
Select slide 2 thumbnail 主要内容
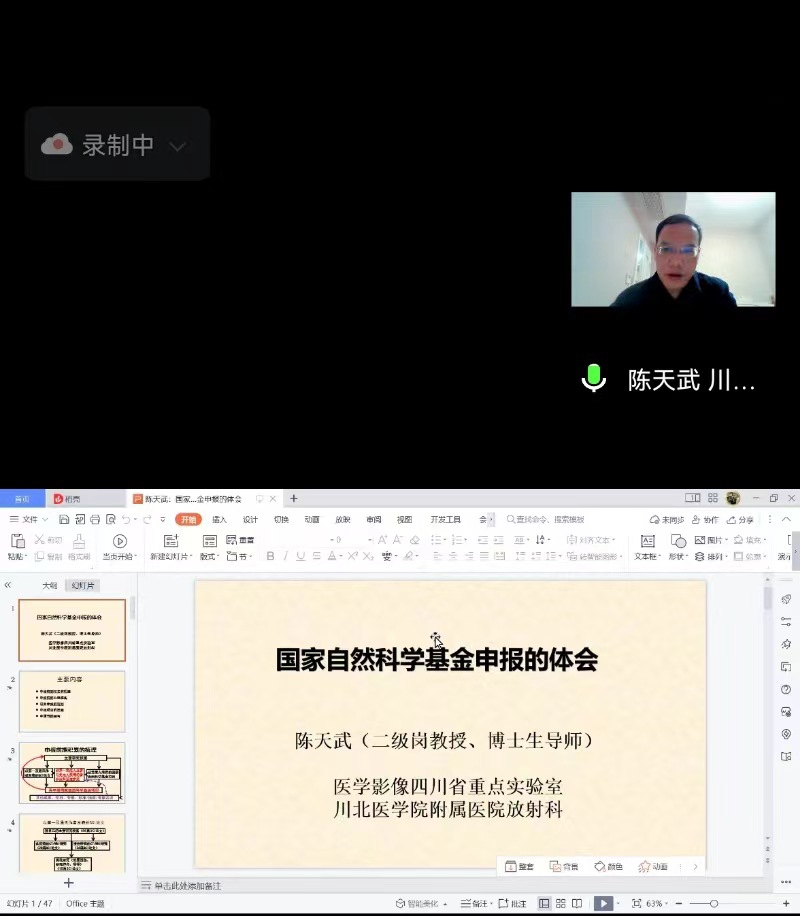pyautogui.click(x=72, y=701)
